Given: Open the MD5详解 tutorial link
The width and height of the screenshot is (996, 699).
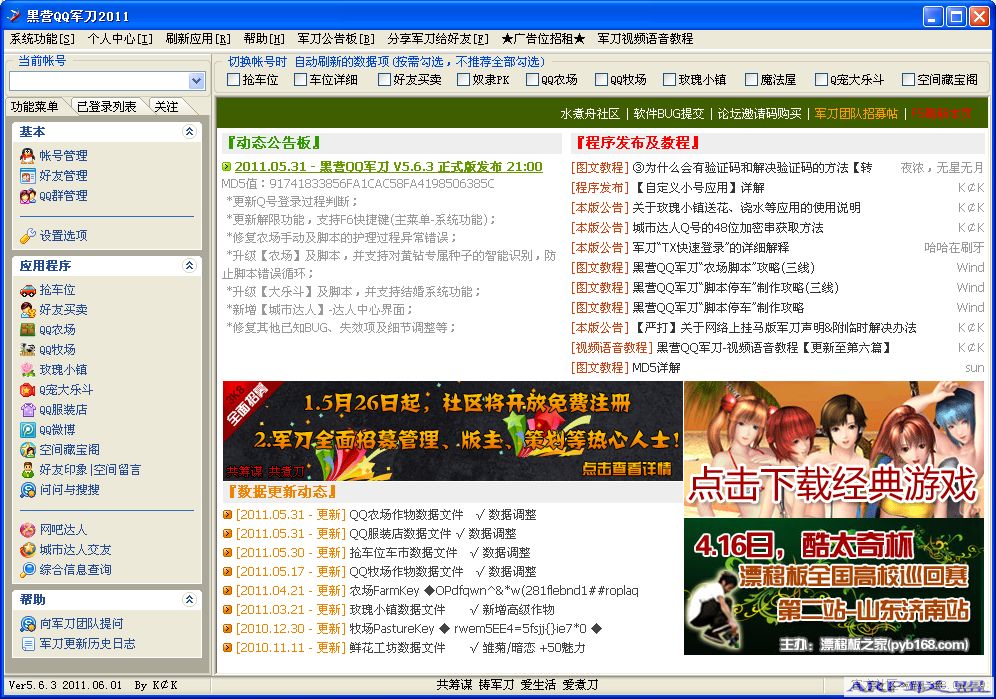Looking at the screenshot, I should [656, 368].
